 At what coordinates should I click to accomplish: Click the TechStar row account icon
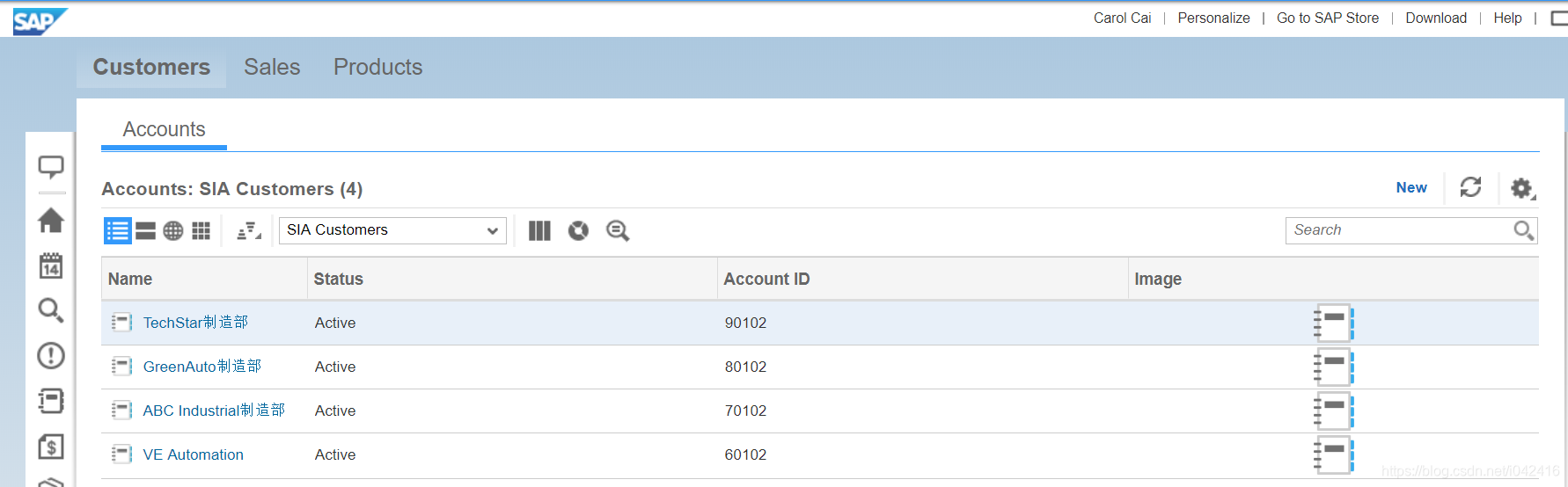pos(121,323)
